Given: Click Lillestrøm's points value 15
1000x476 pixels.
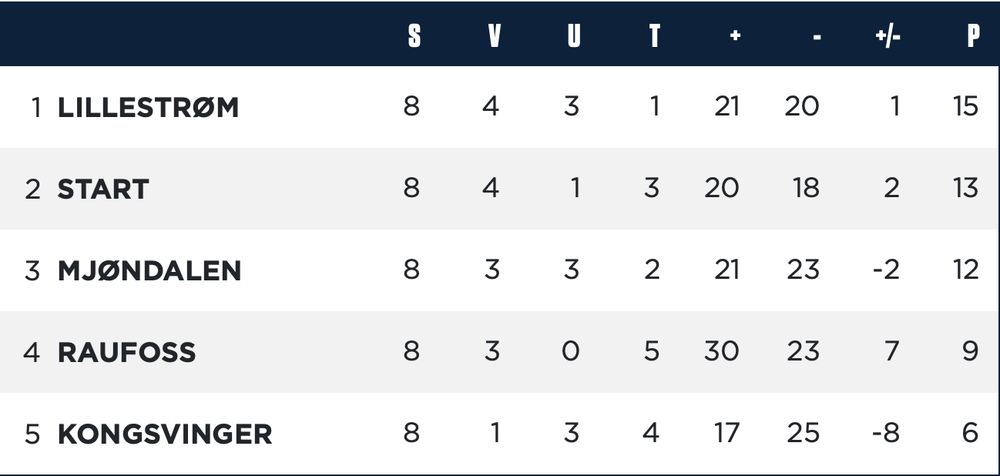Looking at the screenshot, I should pyautogui.click(x=965, y=107).
